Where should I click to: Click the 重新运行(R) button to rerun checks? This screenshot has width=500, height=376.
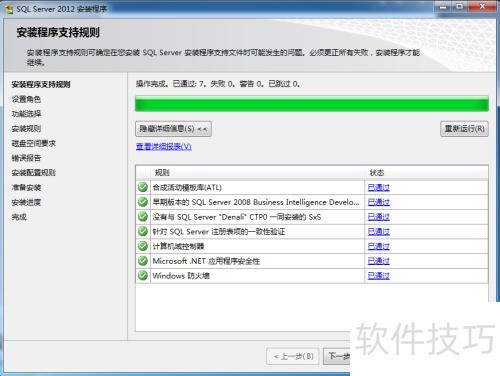(464, 129)
